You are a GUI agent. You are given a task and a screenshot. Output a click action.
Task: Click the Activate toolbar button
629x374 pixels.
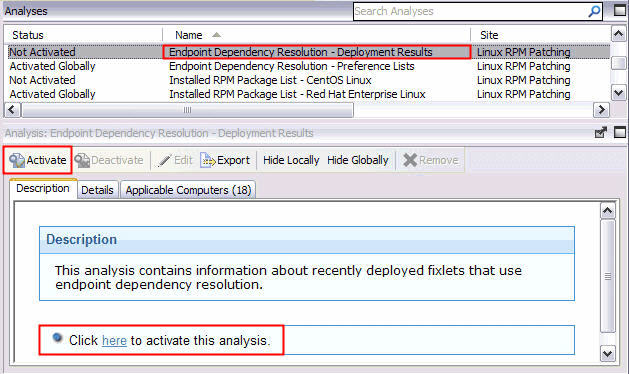(x=38, y=160)
